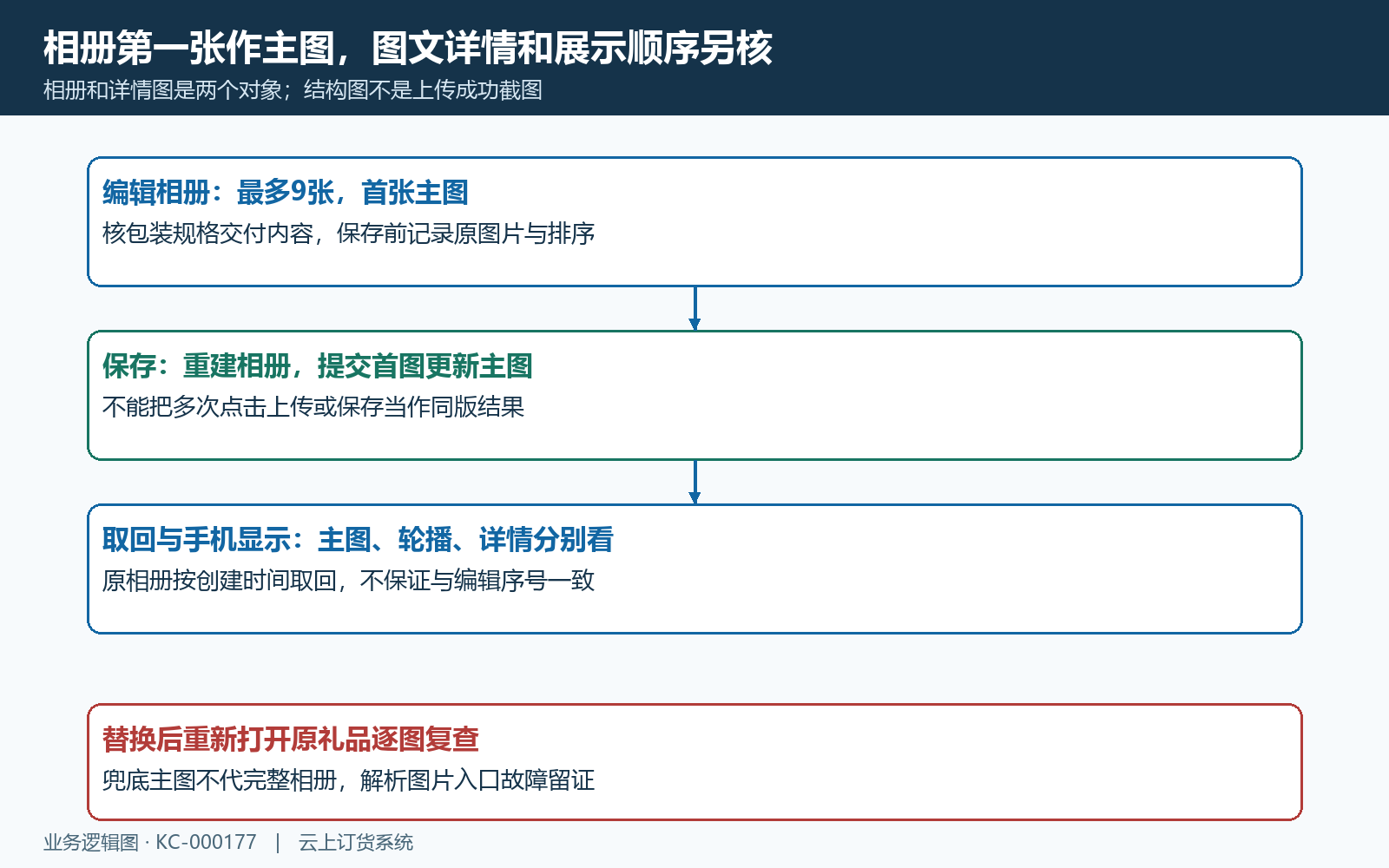Click footer label 业务逻辑图 · KC-000177

tap(150, 843)
